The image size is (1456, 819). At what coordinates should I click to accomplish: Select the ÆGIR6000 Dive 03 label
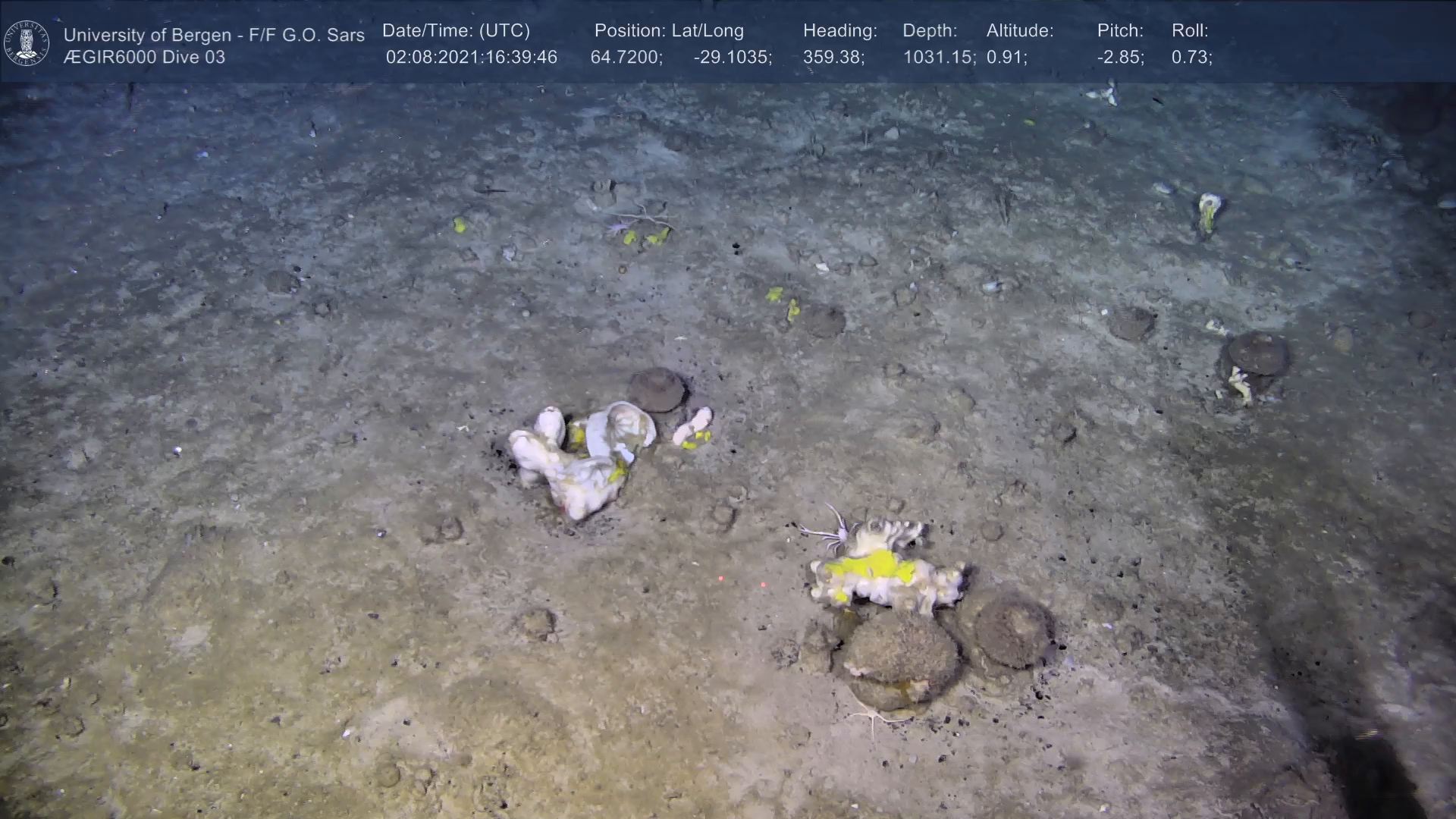(x=144, y=58)
